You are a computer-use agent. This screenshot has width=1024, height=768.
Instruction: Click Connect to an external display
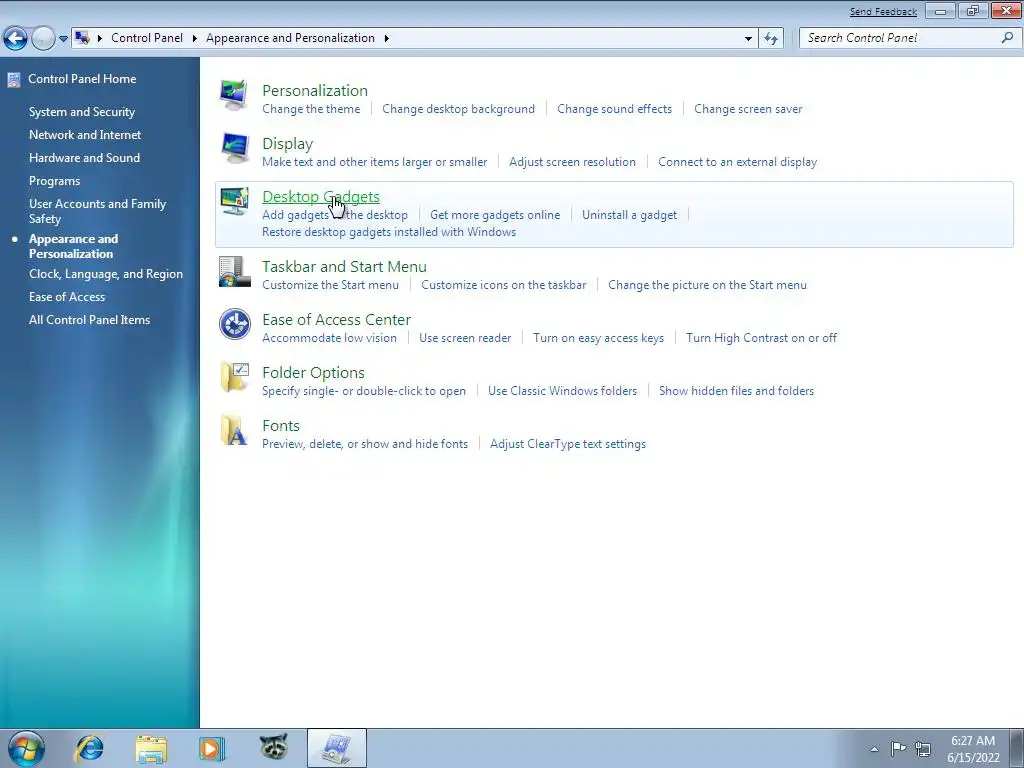pyautogui.click(x=737, y=162)
